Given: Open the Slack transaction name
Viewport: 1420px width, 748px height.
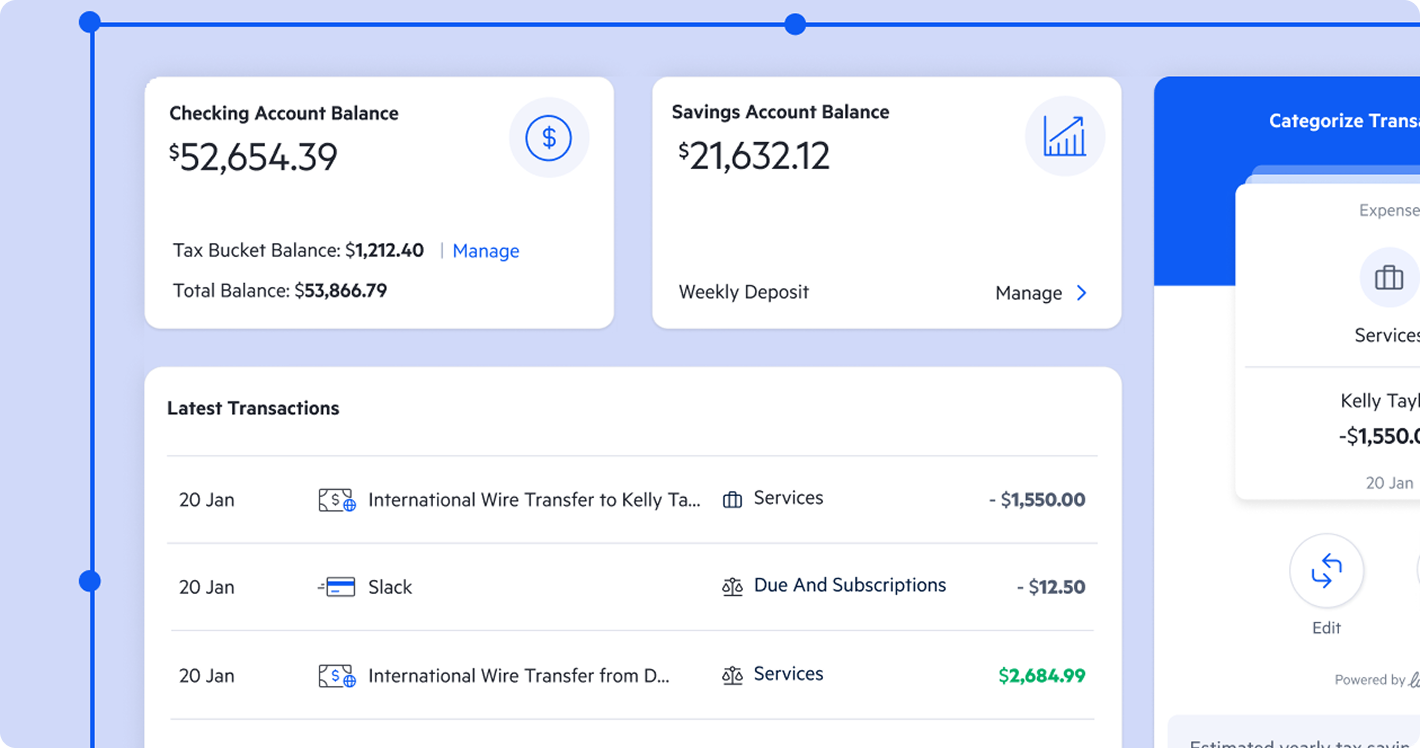Looking at the screenshot, I should pos(390,587).
